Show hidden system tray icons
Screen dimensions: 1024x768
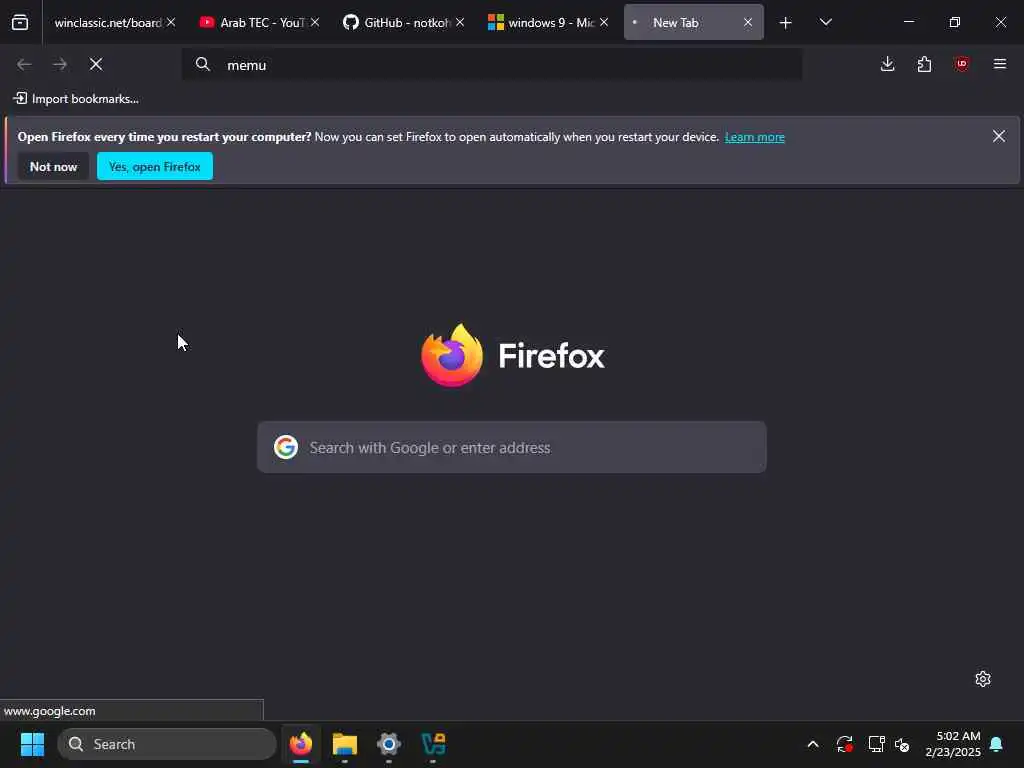tap(813, 744)
